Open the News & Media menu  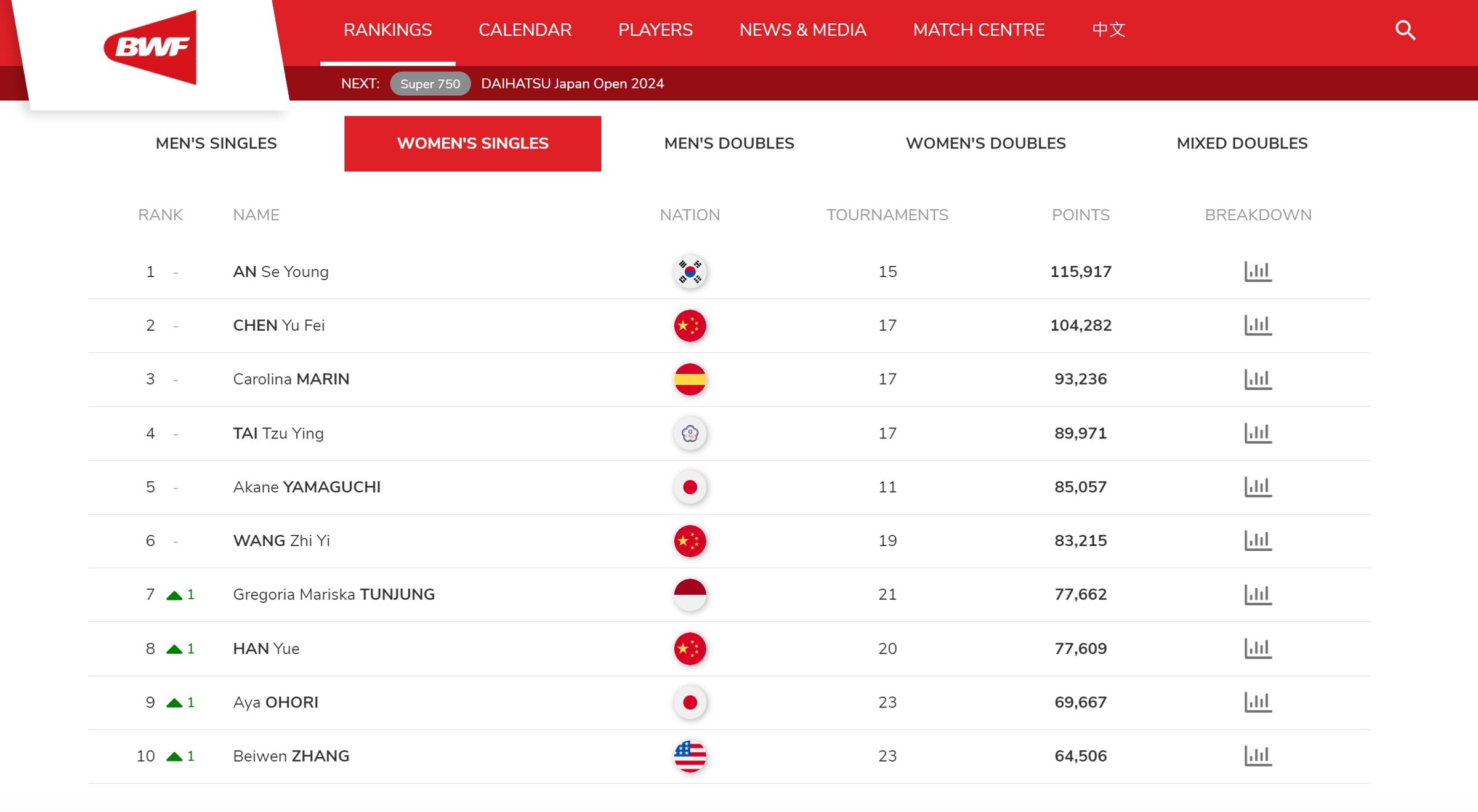803,30
